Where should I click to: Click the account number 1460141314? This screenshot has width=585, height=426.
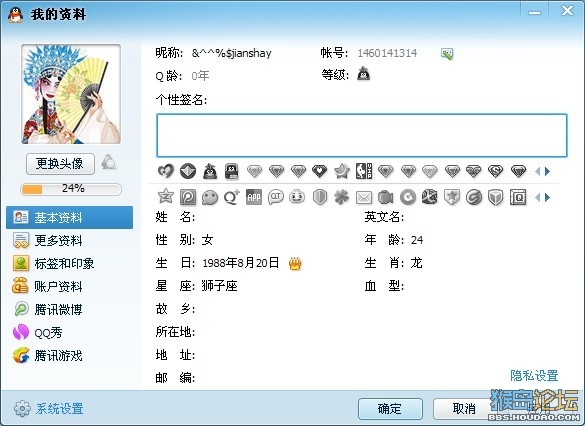(x=387, y=53)
